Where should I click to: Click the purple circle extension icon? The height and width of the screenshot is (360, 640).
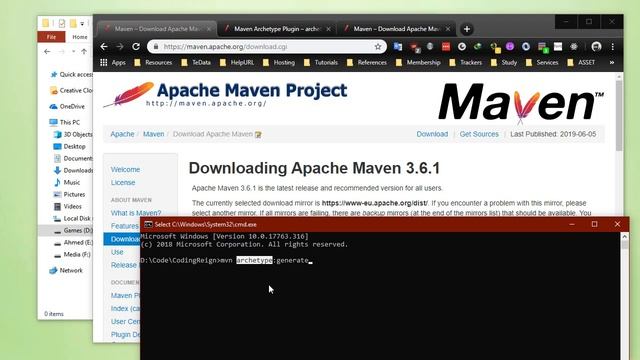pyautogui.click(x=510, y=47)
